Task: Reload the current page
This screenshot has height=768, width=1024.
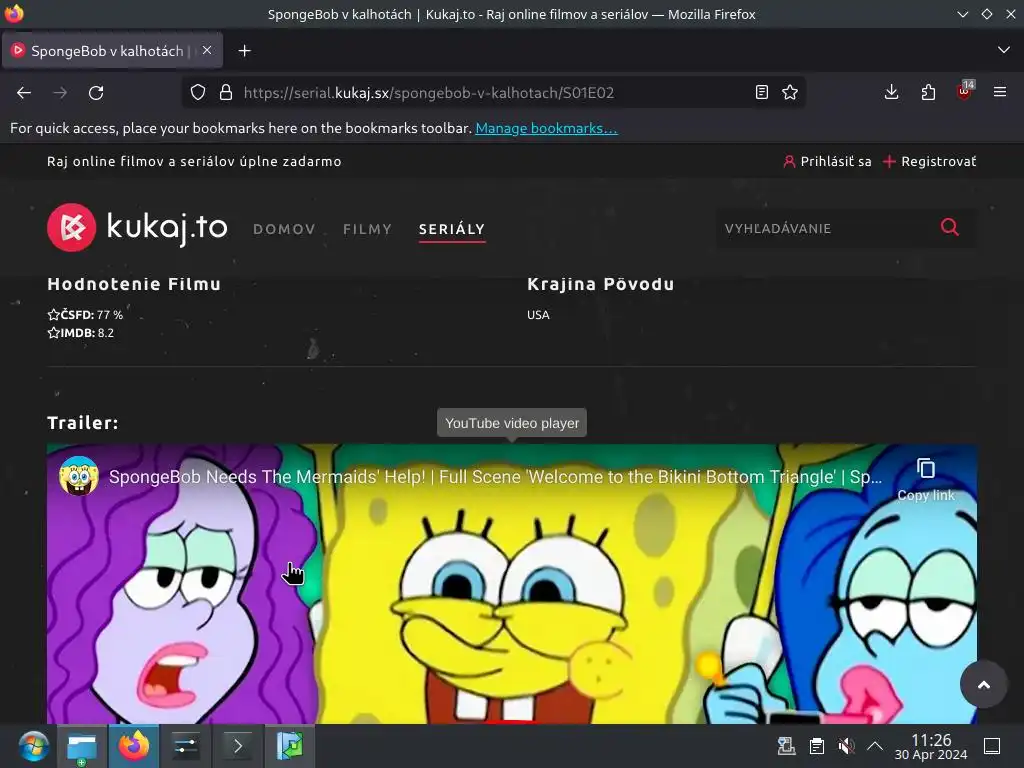Action: point(96,93)
